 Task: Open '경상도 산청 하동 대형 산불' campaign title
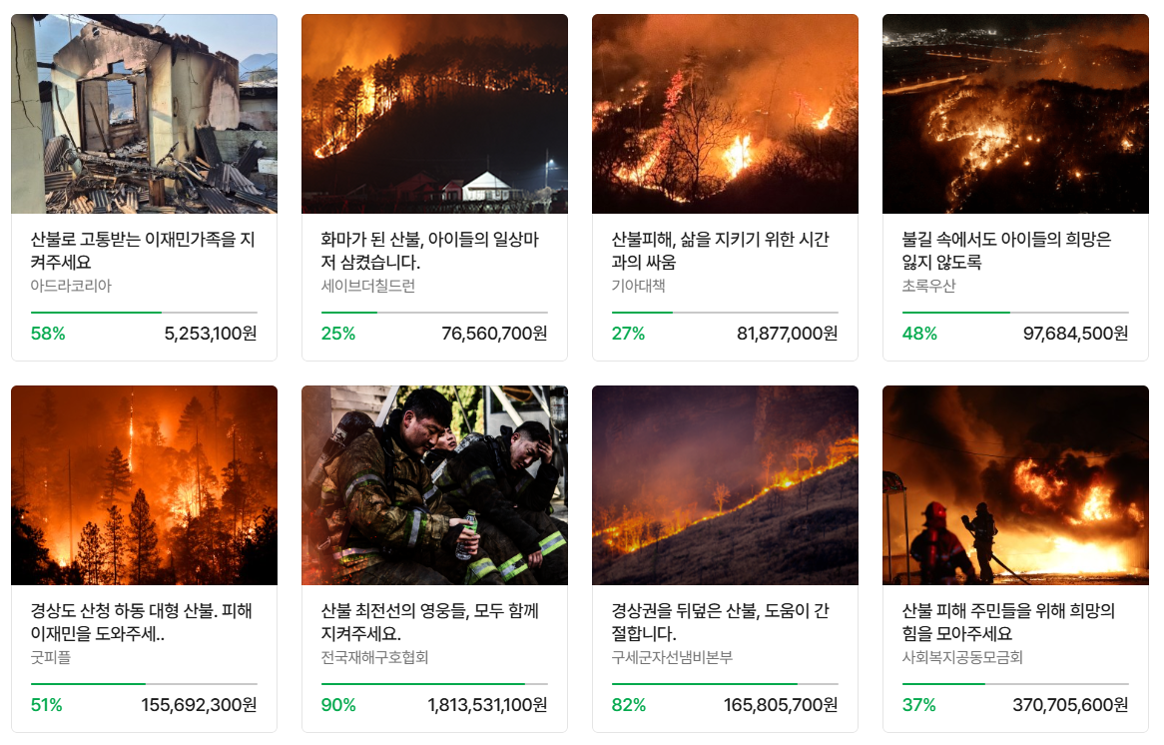pos(142,622)
